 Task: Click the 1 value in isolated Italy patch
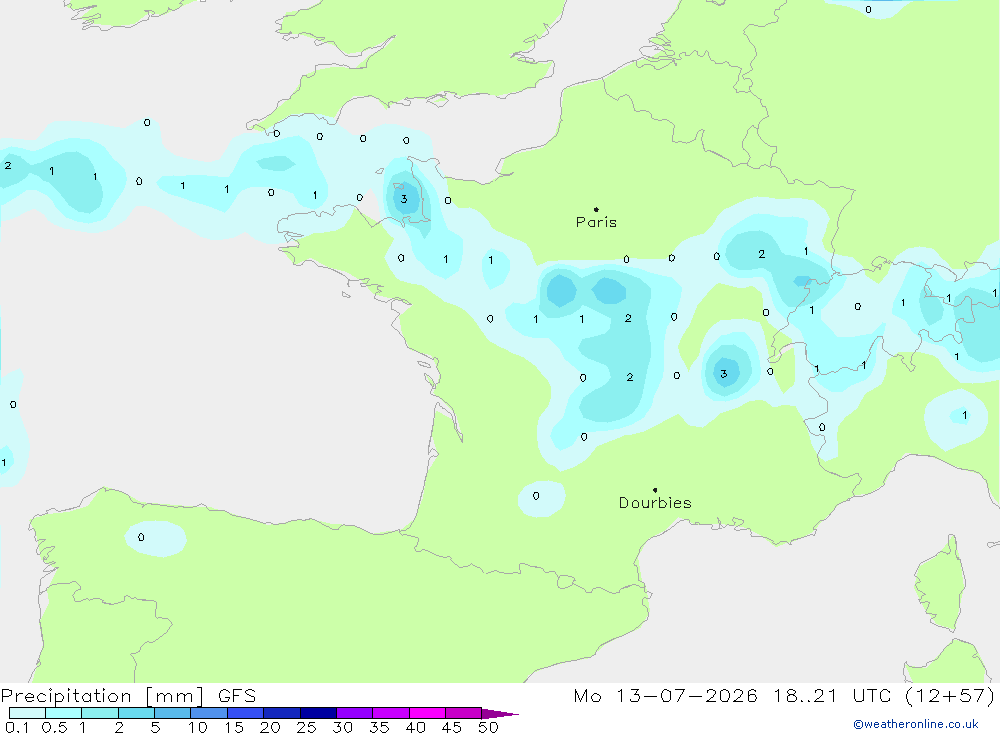(x=964, y=415)
